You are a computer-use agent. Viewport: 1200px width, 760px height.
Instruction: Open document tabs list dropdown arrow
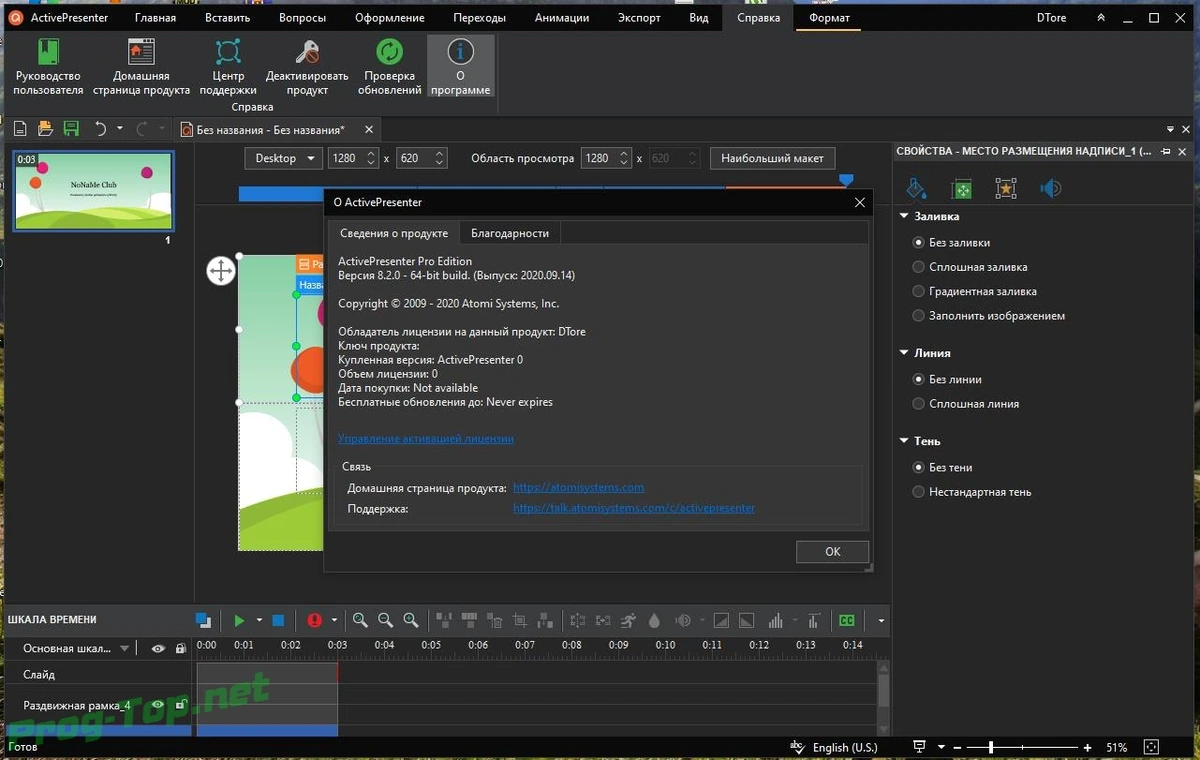(1170, 129)
